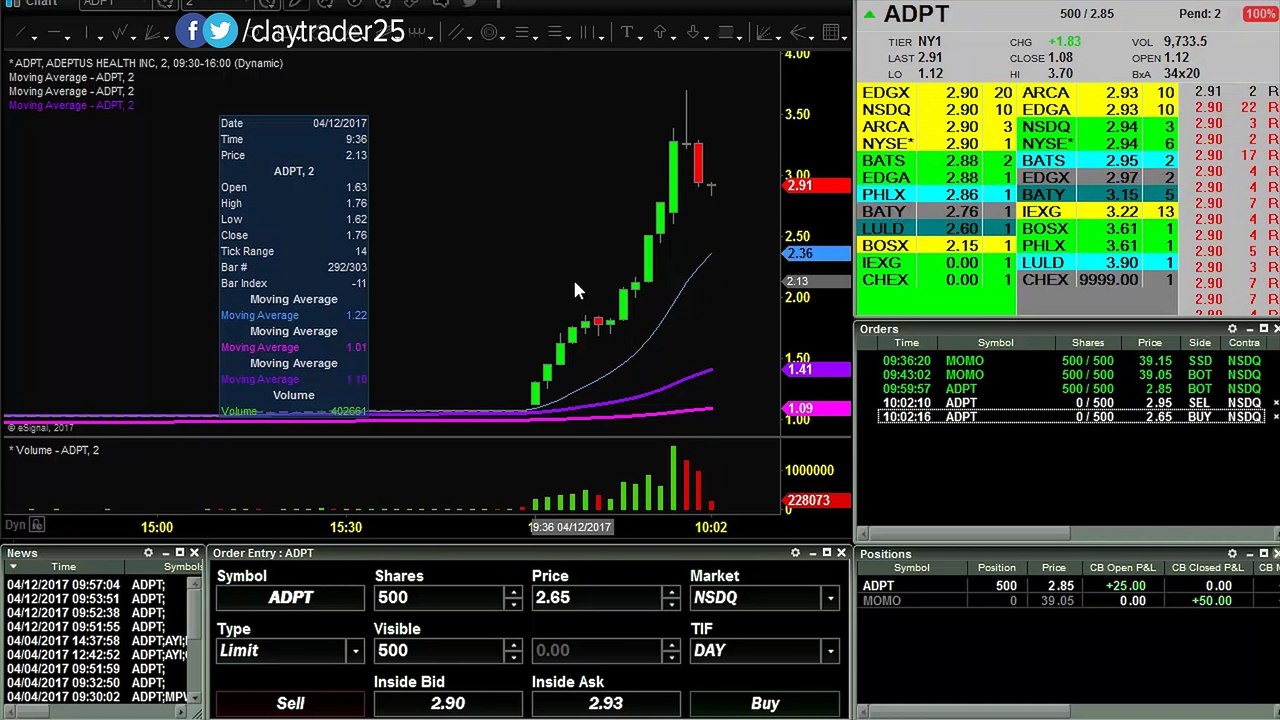Select the down arrow marker tool
This screenshot has width=1280, height=720.
point(693,34)
